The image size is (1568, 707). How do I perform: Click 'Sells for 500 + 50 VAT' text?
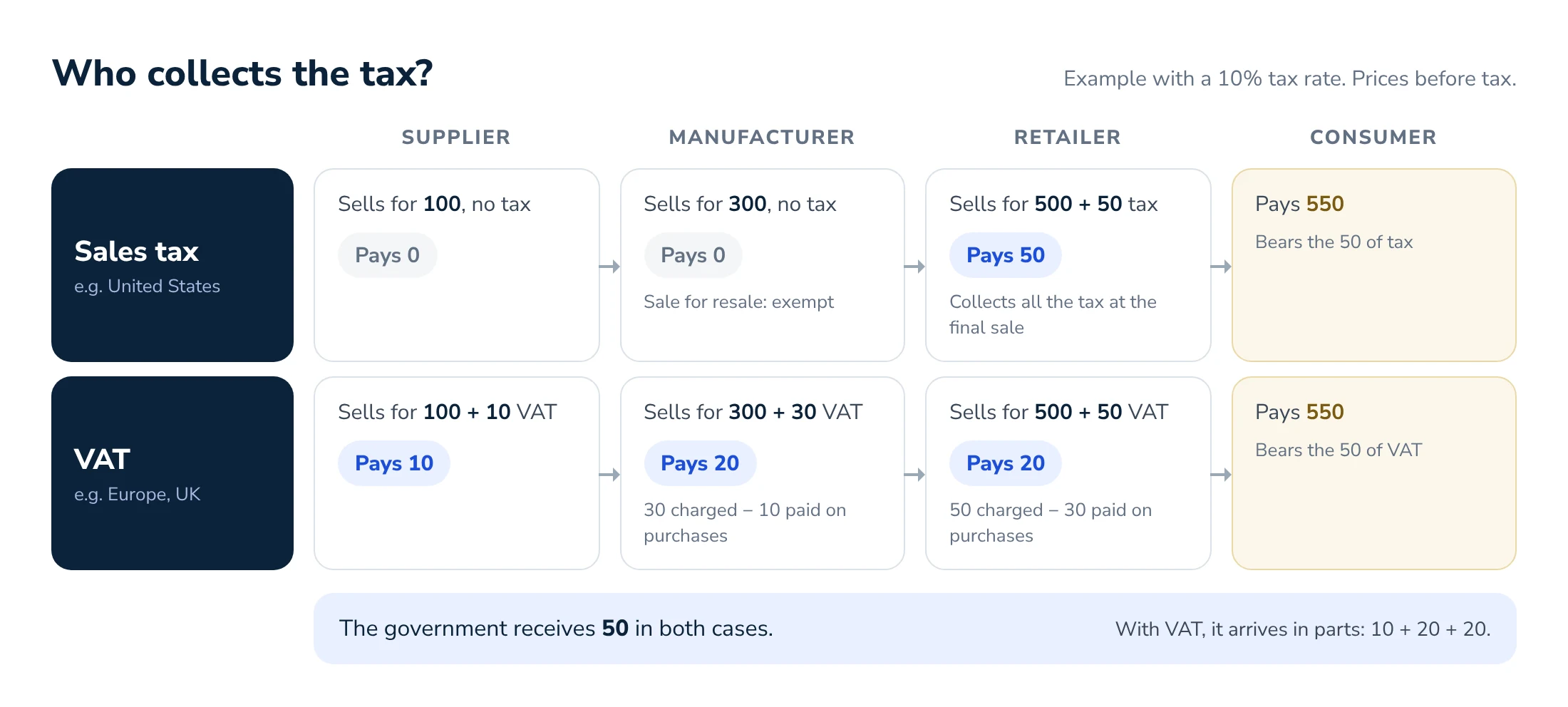coord(1059,412)
